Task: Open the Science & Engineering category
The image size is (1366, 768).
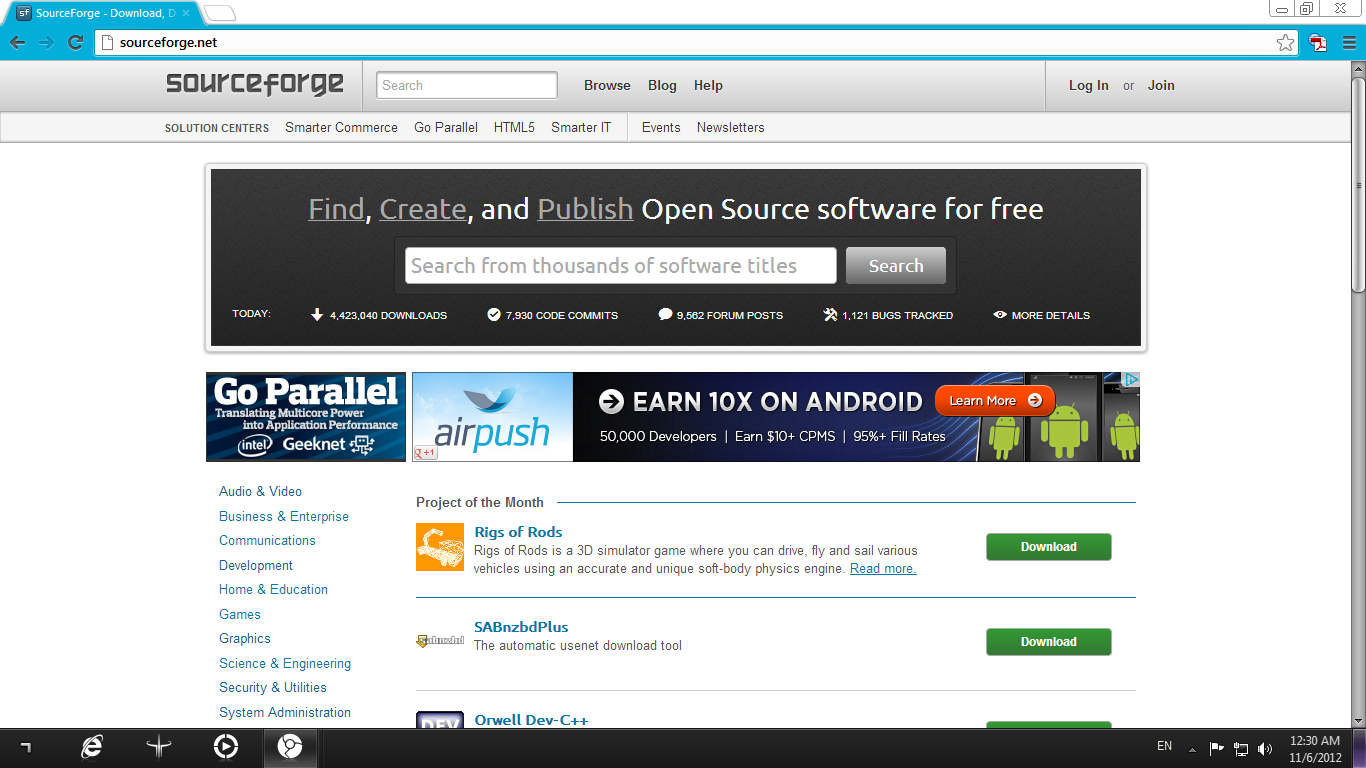Action: pyautogui.click(x=285, y=663)
